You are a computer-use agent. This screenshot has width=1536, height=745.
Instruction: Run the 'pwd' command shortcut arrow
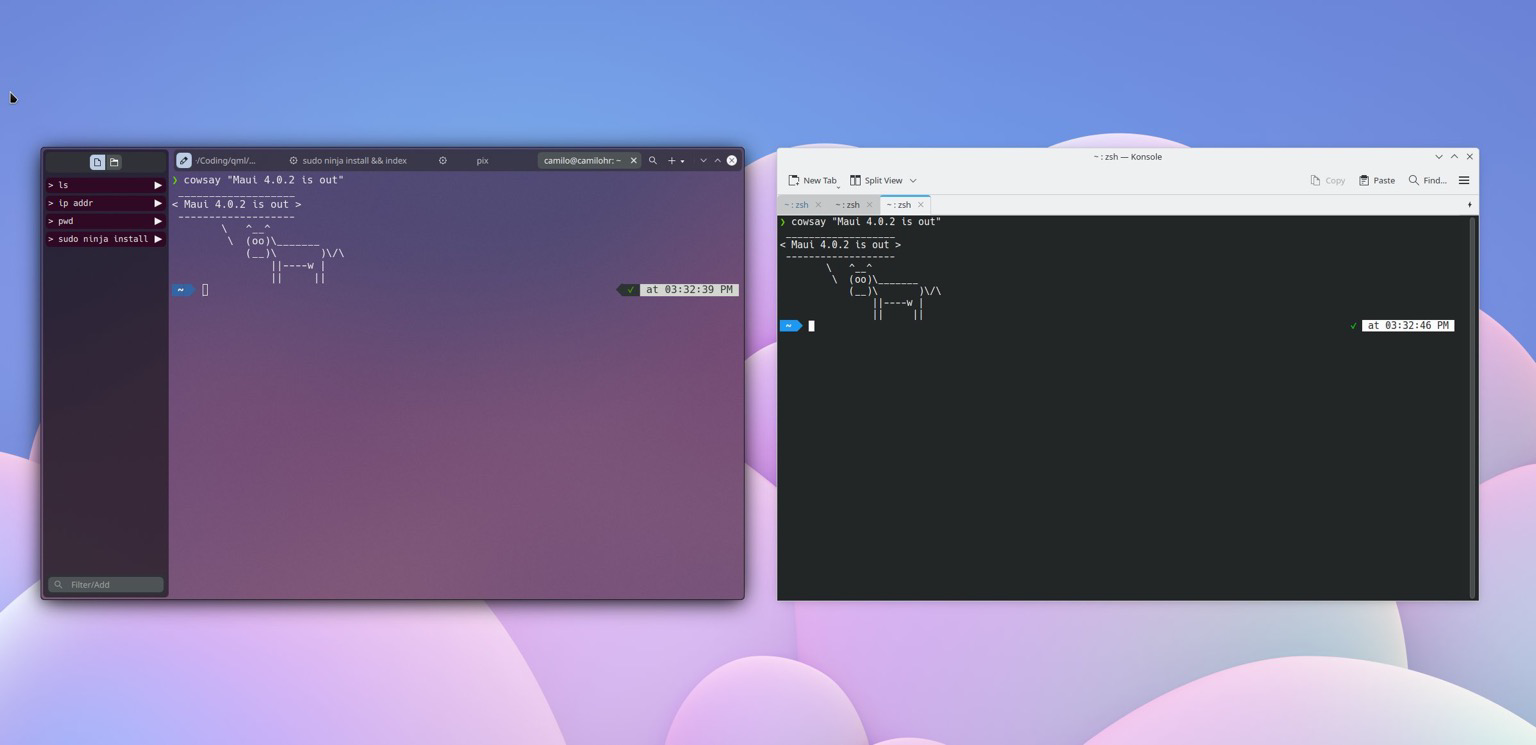(x=158, y=221)
